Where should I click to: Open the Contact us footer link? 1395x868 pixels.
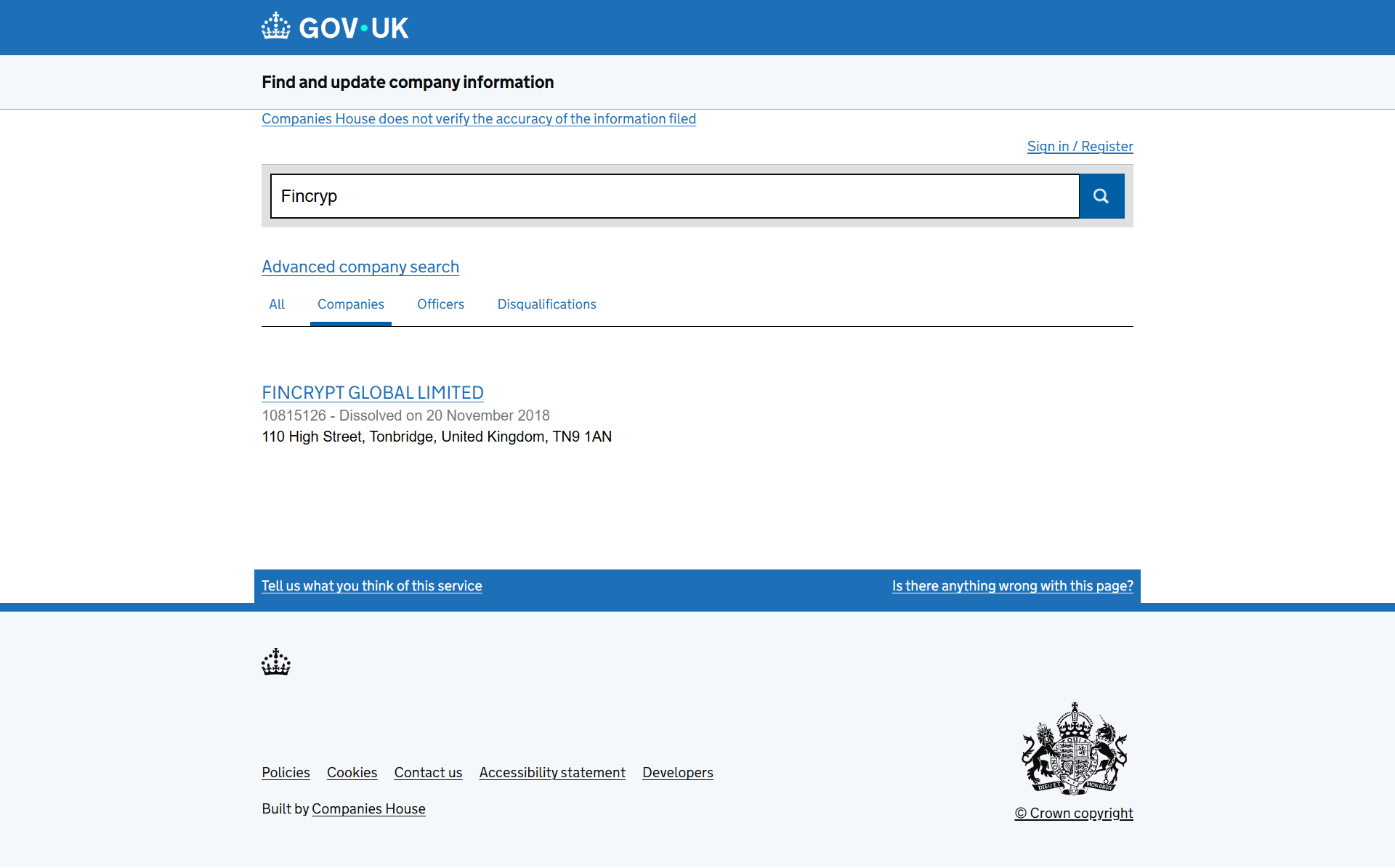[428, 772]
